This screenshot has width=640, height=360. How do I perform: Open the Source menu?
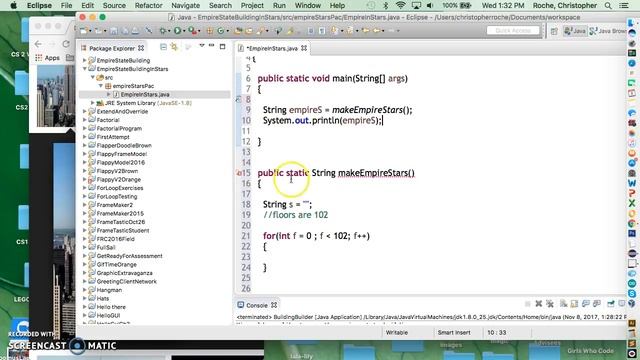(114, 6)
